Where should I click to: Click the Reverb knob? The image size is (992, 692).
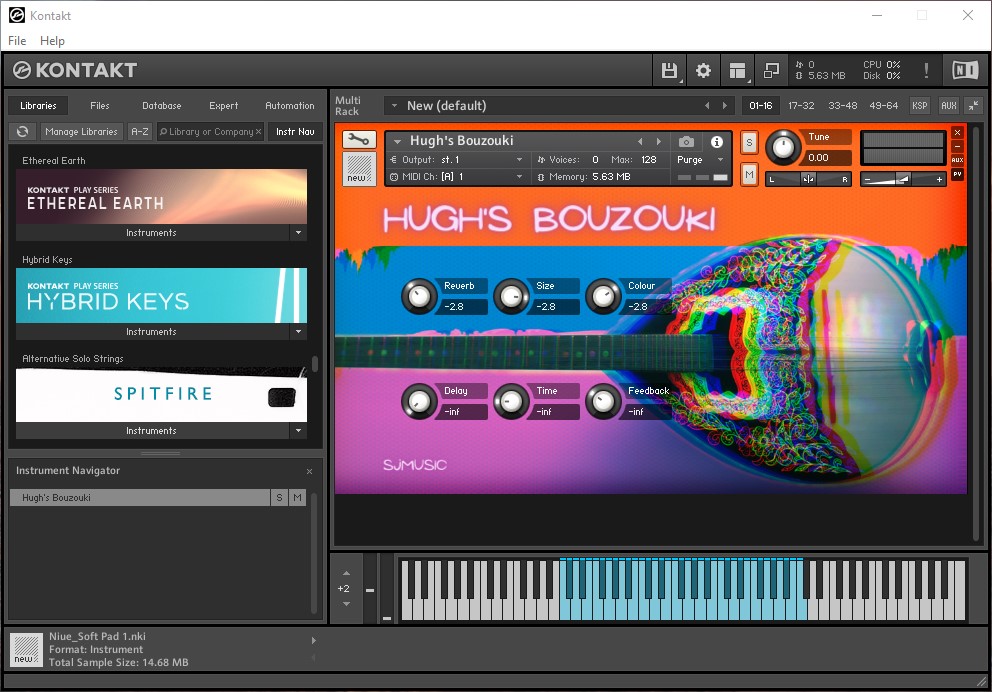coord(419,296)
